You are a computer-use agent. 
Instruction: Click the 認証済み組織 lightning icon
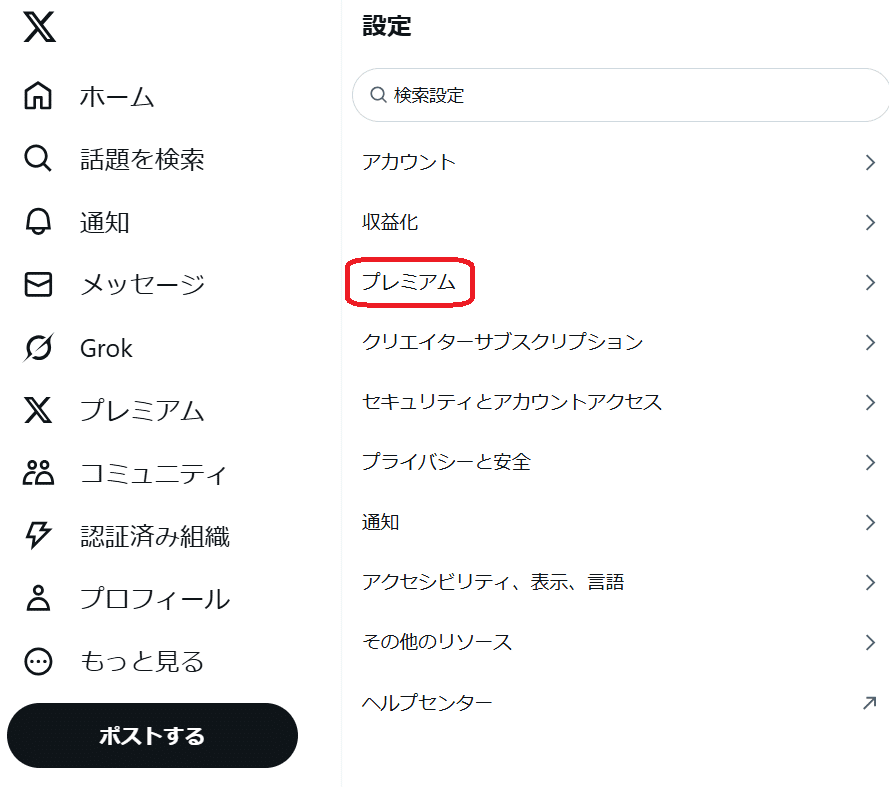pos(38,537)
